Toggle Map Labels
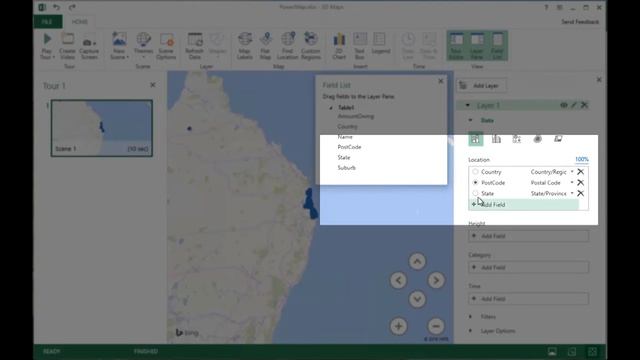This screenshot has width=640, height=360. pyautogui.click(x=244, y=46)
